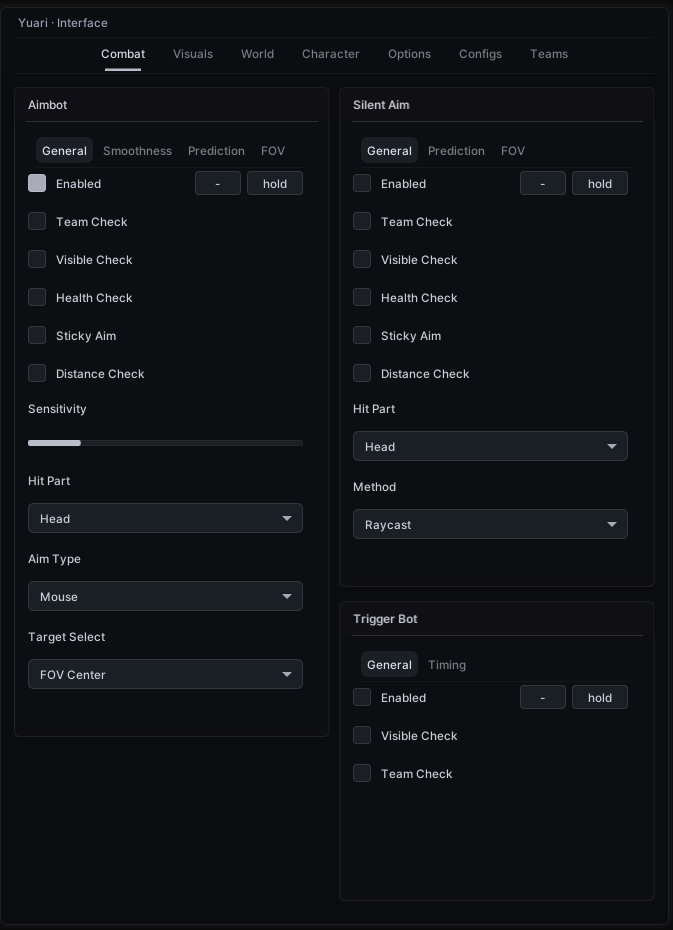Image resolution: width=673 pixels, height=930 pixels.
Task: Open Silent Aim Hit Part dropdown
Action: click(x=490, y=446)
